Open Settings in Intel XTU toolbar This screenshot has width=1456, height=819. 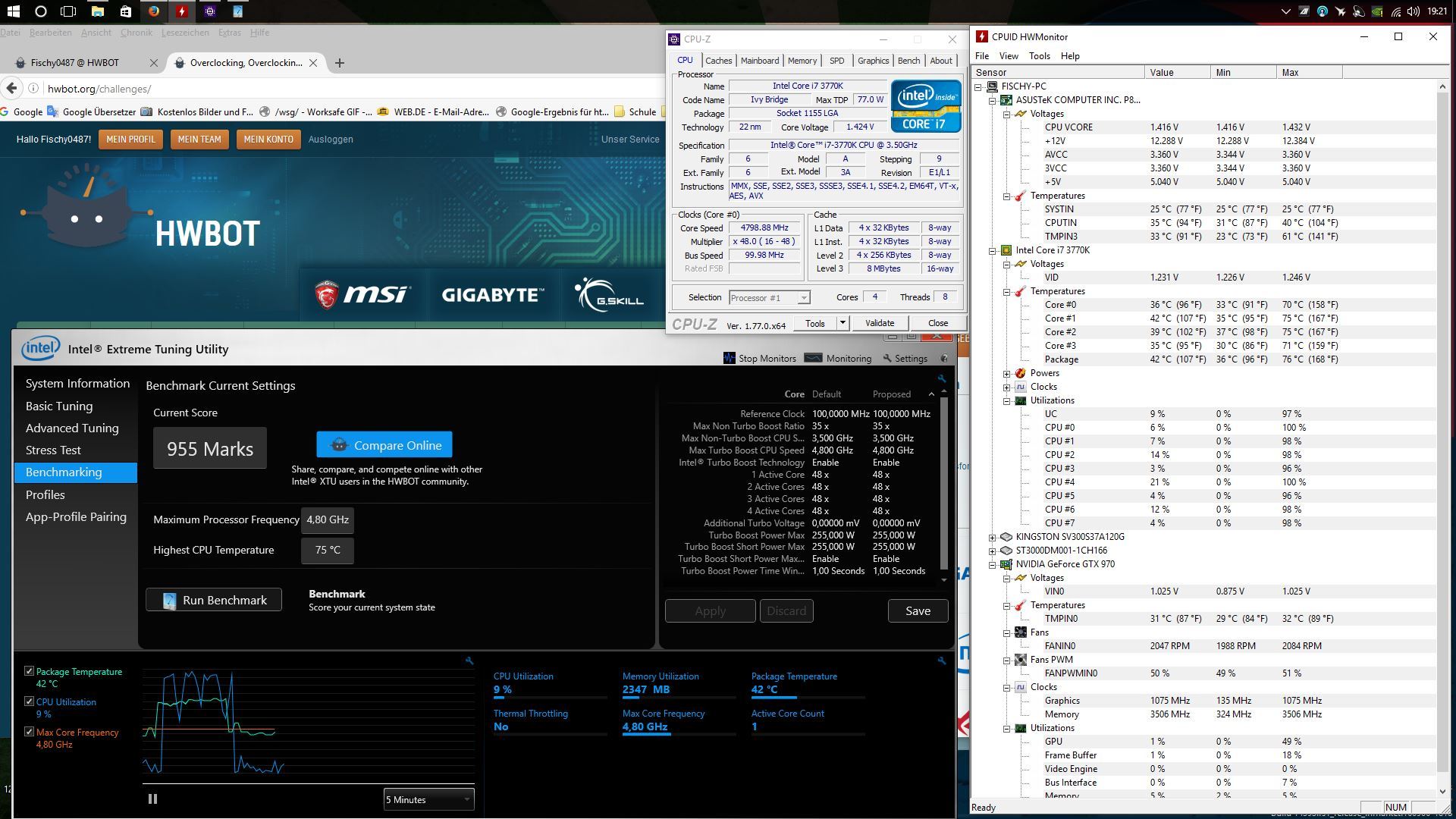click(x=905, y=358)
